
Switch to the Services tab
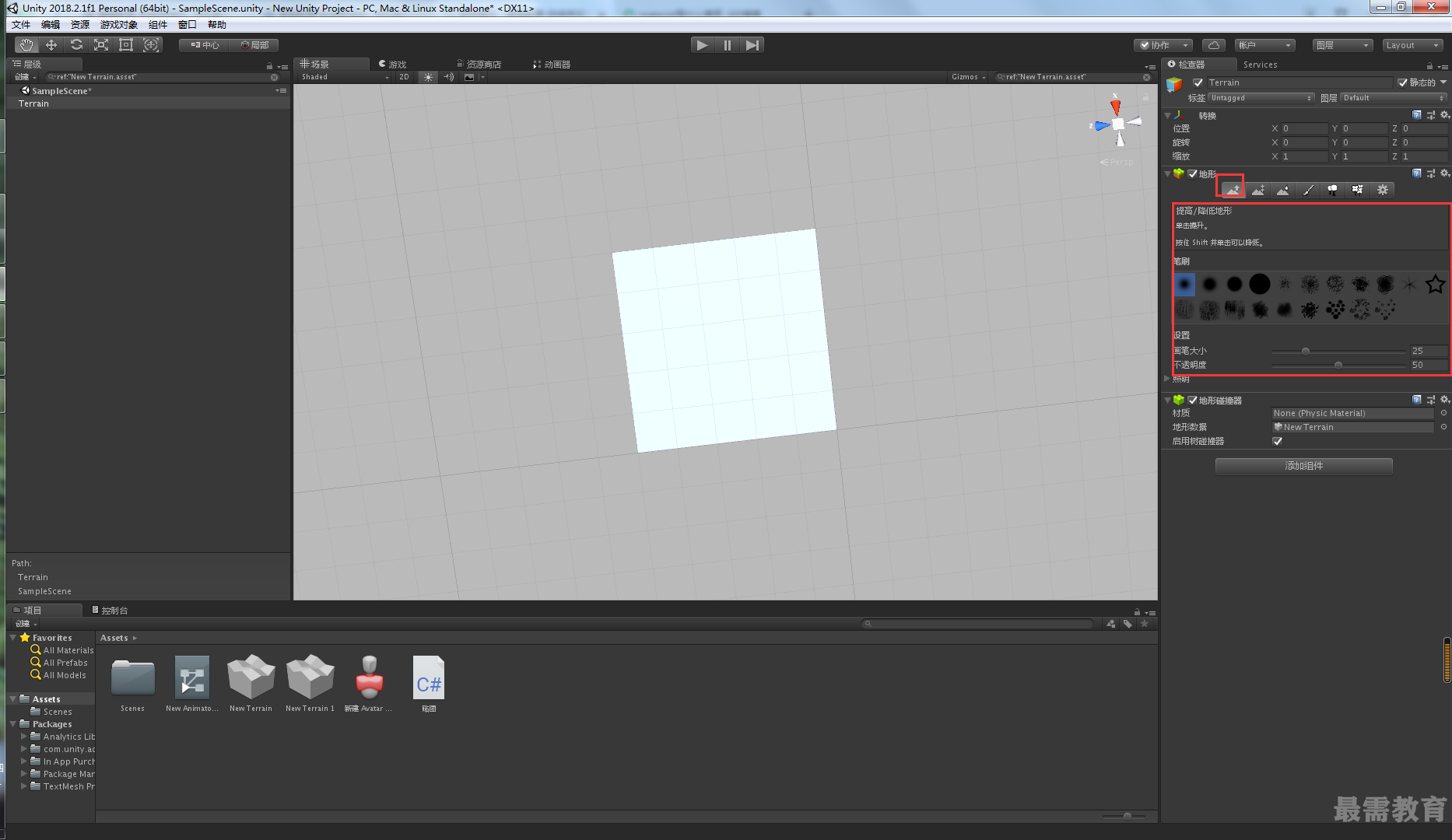tap(1260, 65)
